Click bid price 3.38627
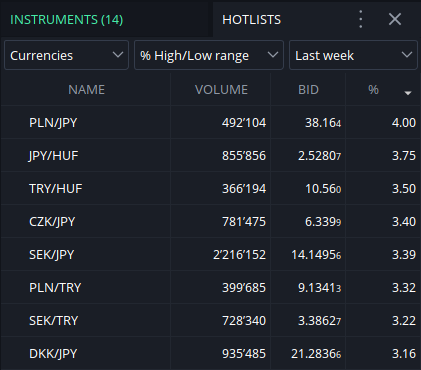The height and width of the screenshot is (370, 421). 319,321
